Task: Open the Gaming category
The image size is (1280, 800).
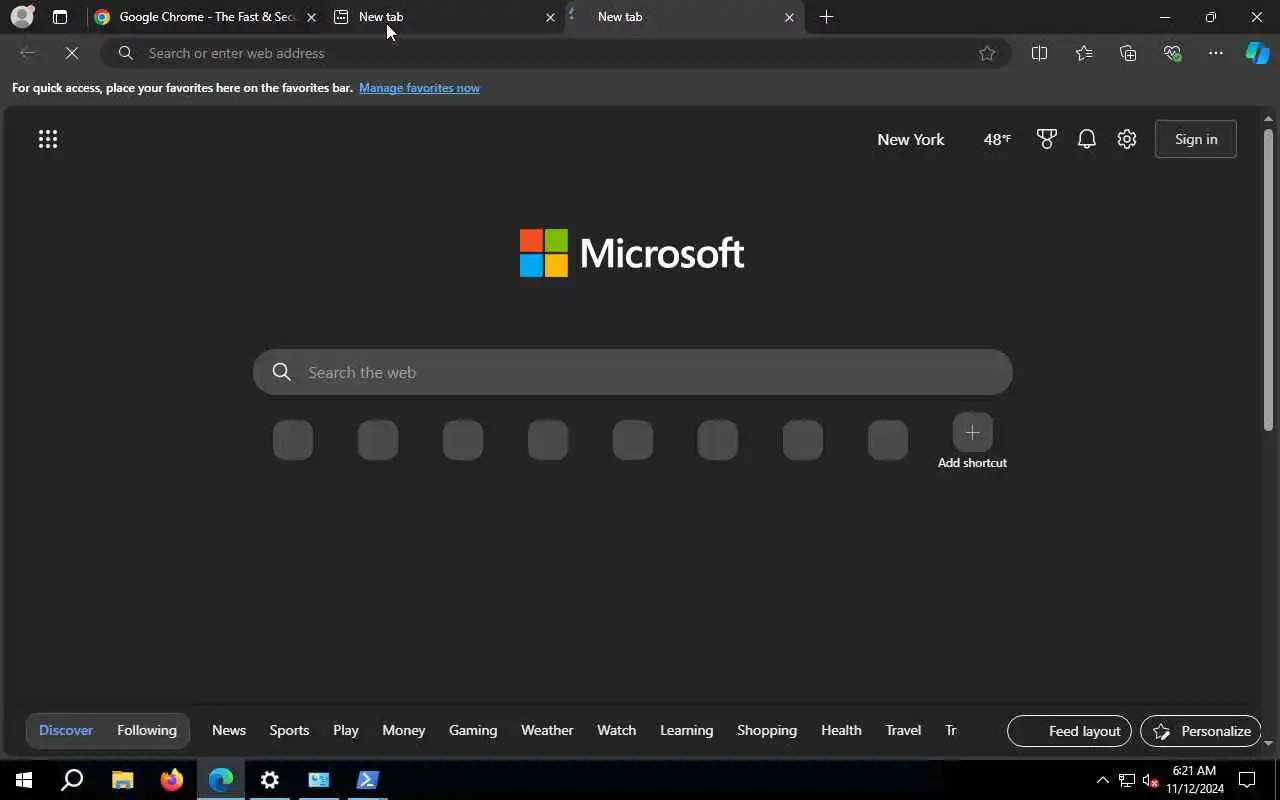Action: click(473, 730)
